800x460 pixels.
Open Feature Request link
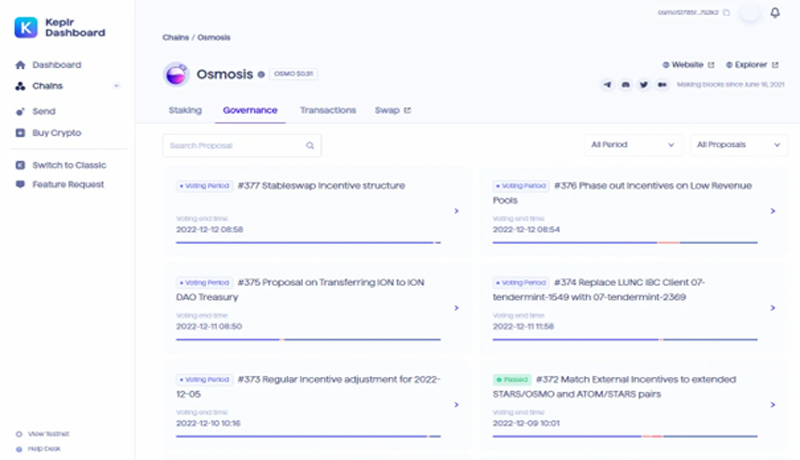click(68, 184)
